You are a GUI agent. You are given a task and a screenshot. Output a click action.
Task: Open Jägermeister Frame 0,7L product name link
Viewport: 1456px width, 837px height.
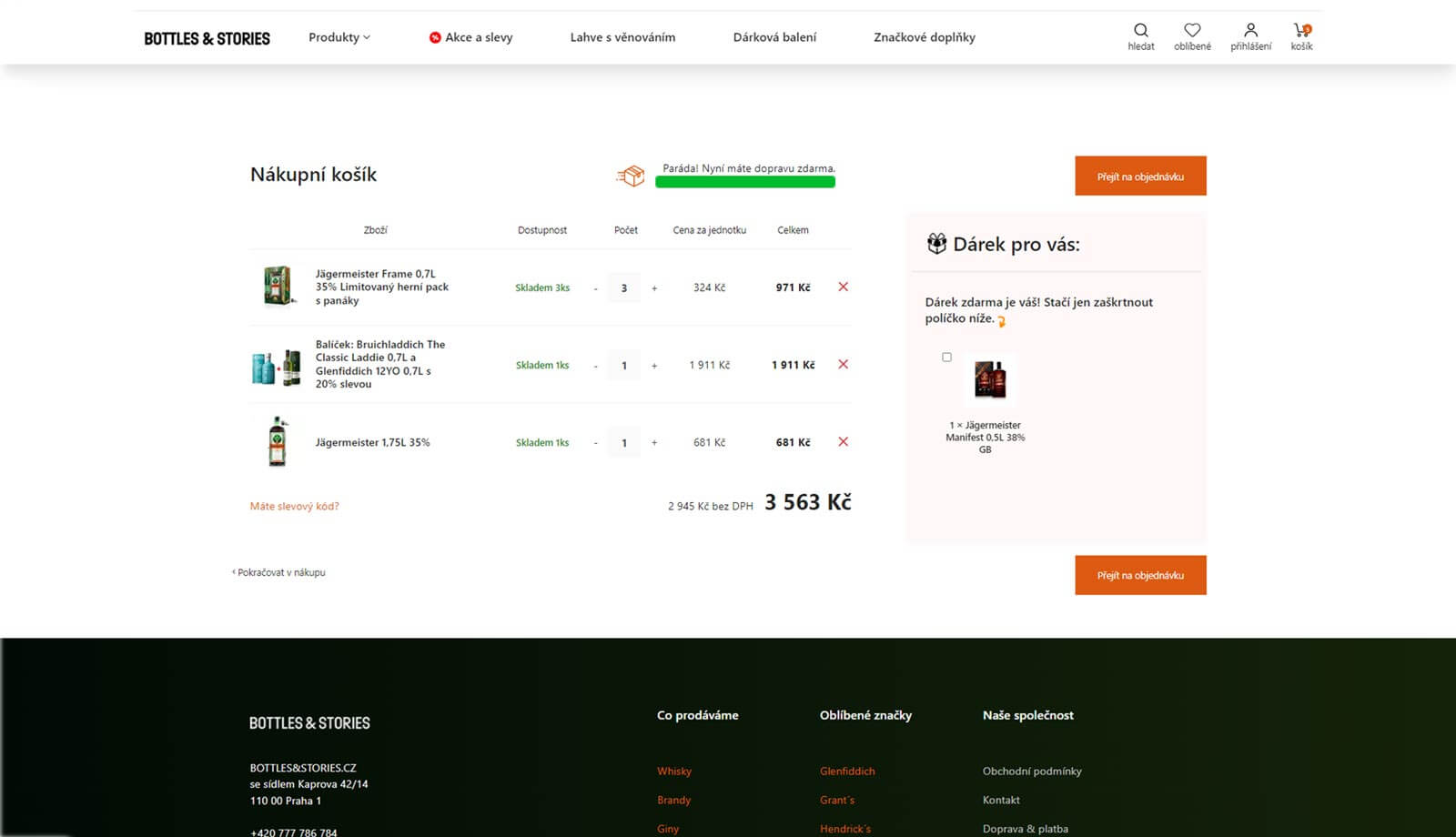coord(382,287)
